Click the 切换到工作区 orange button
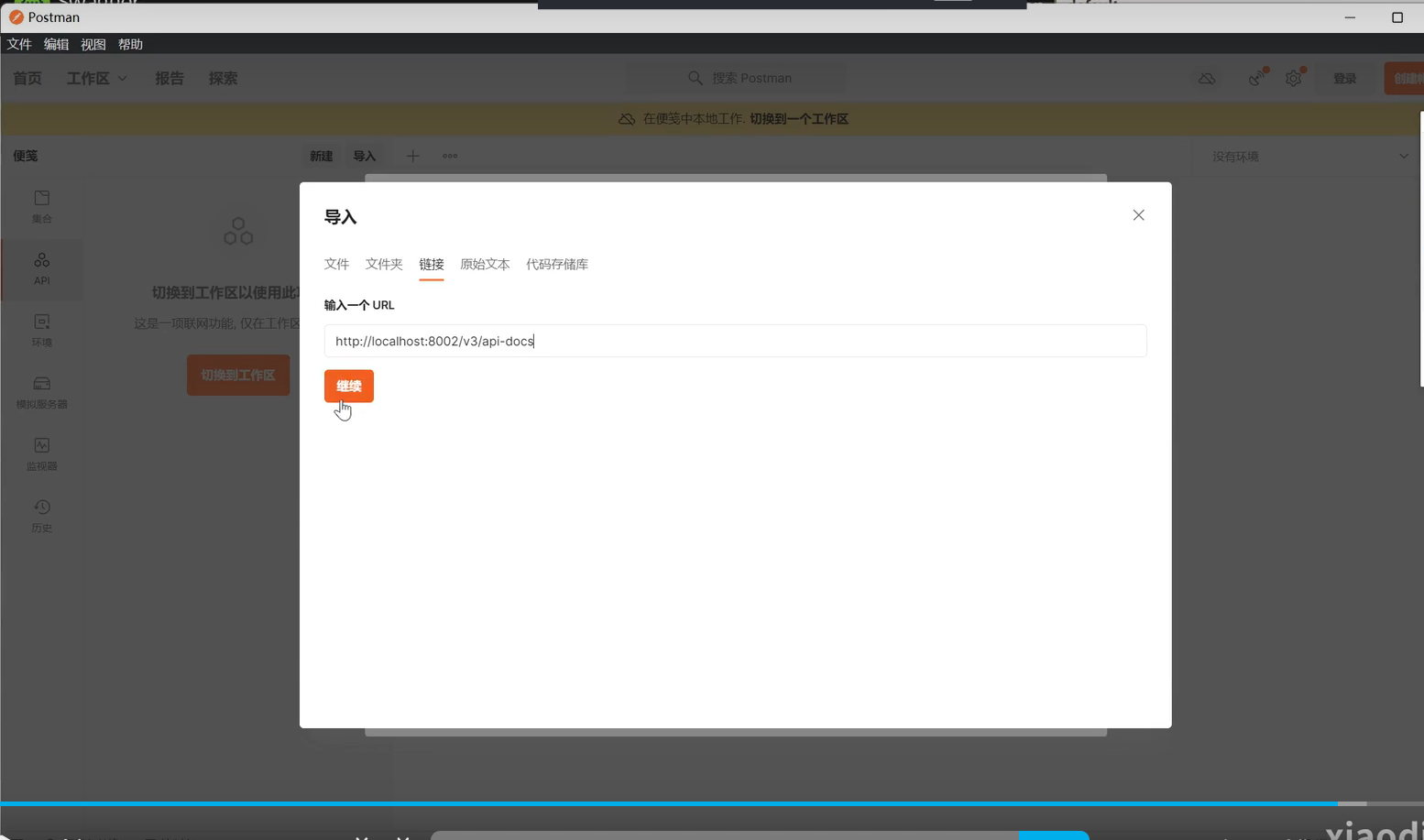The width and height of the screenshot is (1424, 840). coord(238,376)
